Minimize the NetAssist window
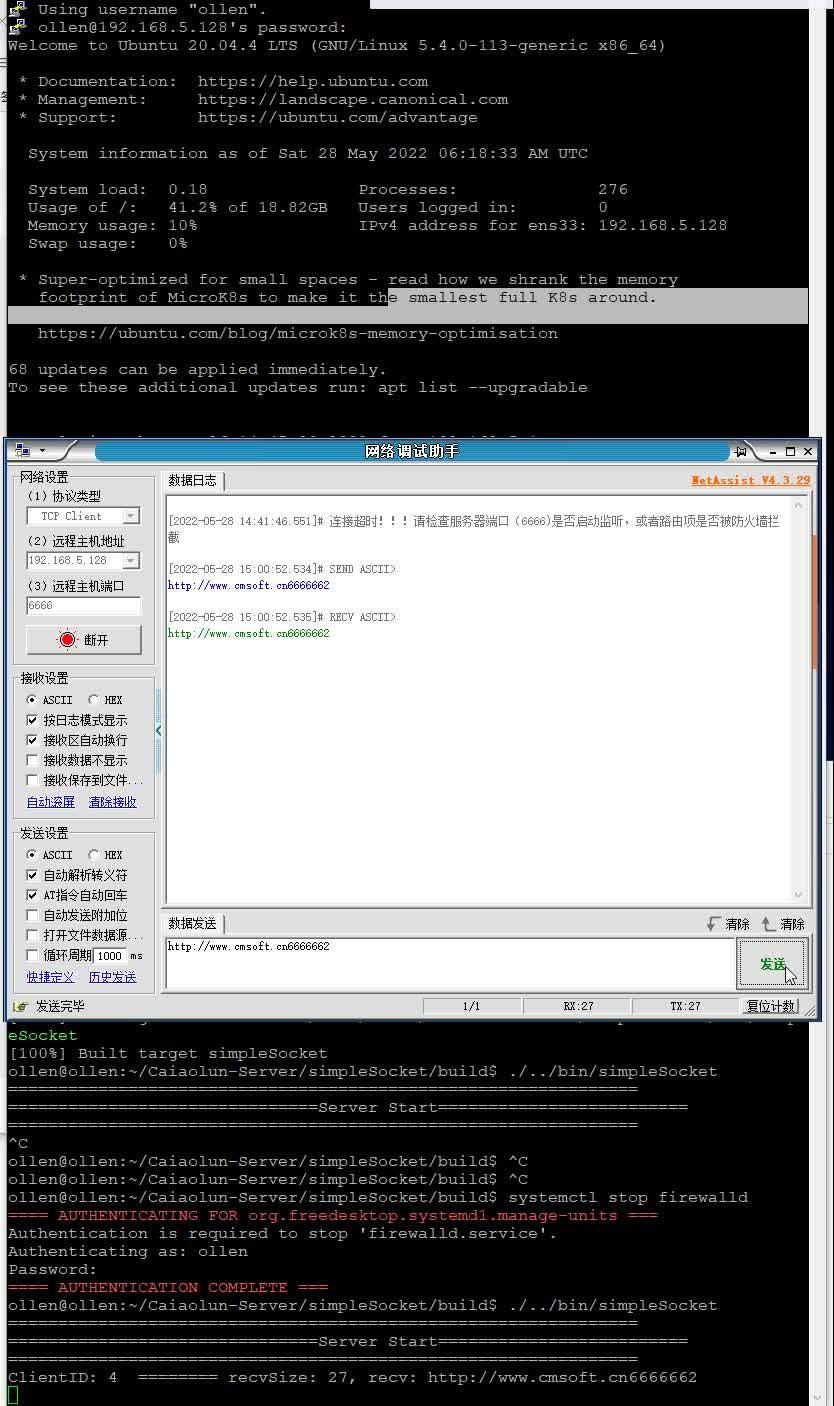Viewport: 834px width, 1406px height. (x=775, y=451)
